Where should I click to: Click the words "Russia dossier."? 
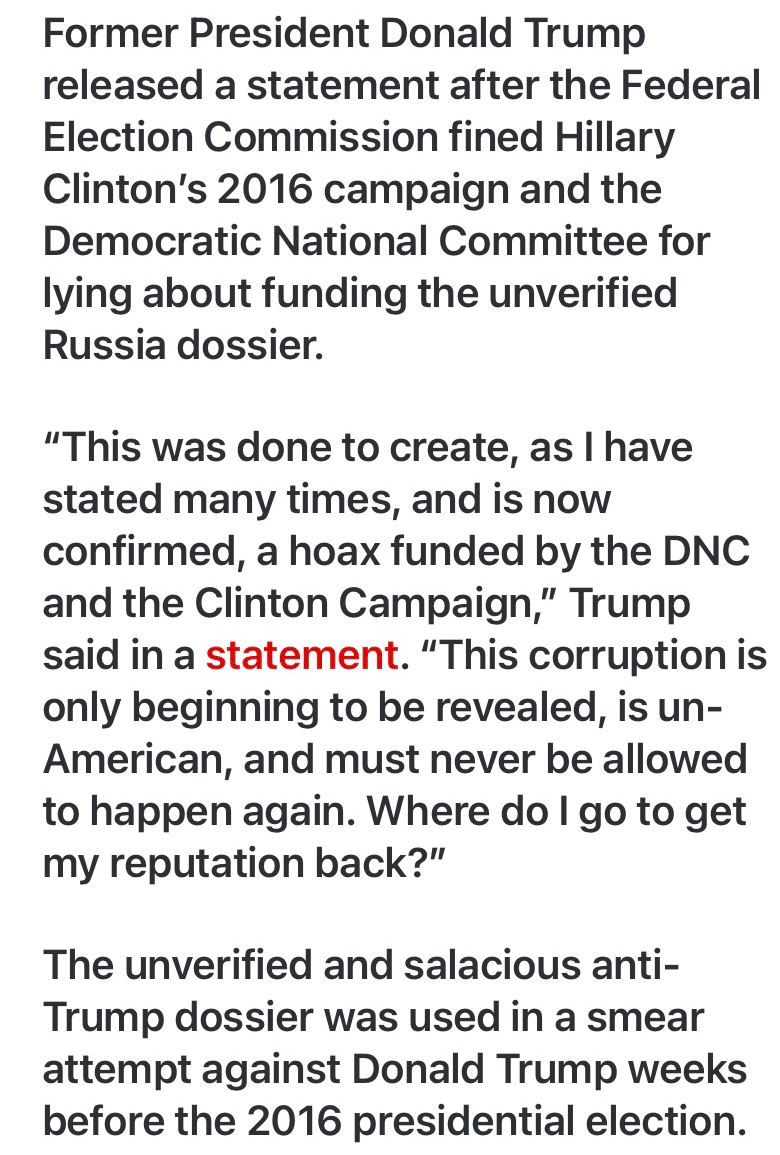click(183, 345)
